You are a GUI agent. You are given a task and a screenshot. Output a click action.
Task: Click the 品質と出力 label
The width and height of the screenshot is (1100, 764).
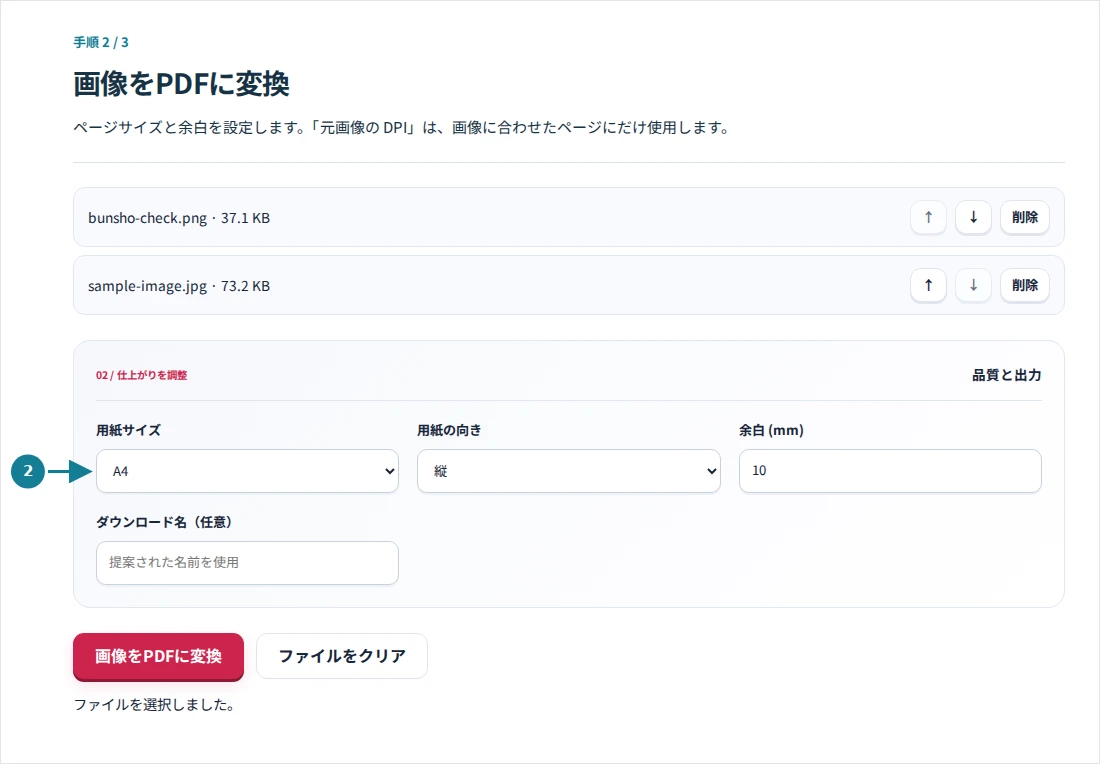pos(1006,375)
